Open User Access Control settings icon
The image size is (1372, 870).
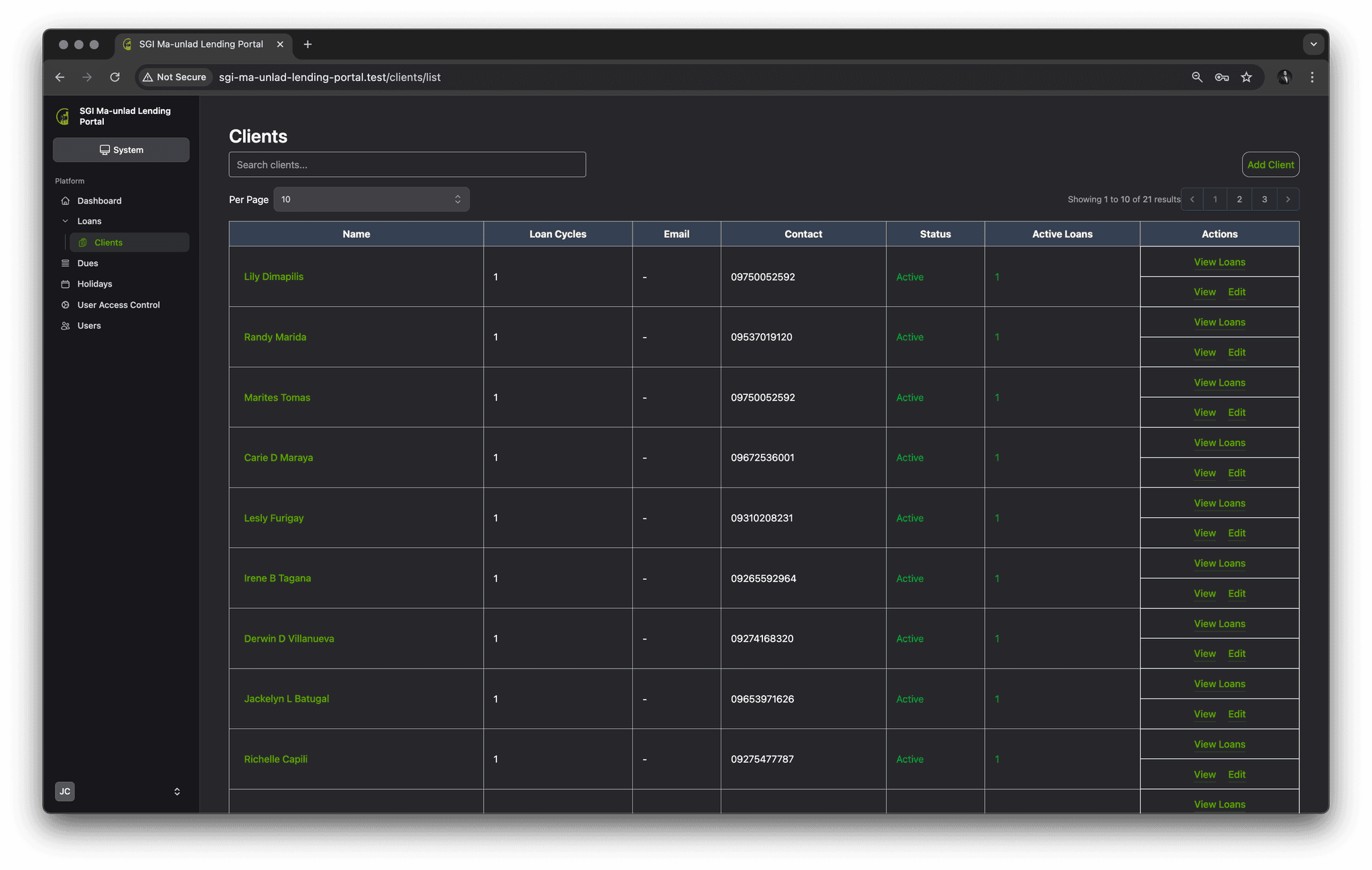click(65, 305)
